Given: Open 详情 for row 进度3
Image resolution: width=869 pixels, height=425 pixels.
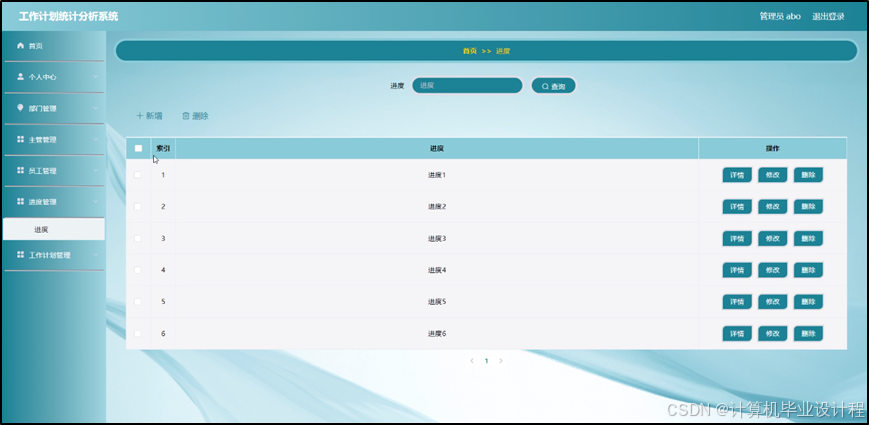Looking at the screenshot, I should (737, 238).
